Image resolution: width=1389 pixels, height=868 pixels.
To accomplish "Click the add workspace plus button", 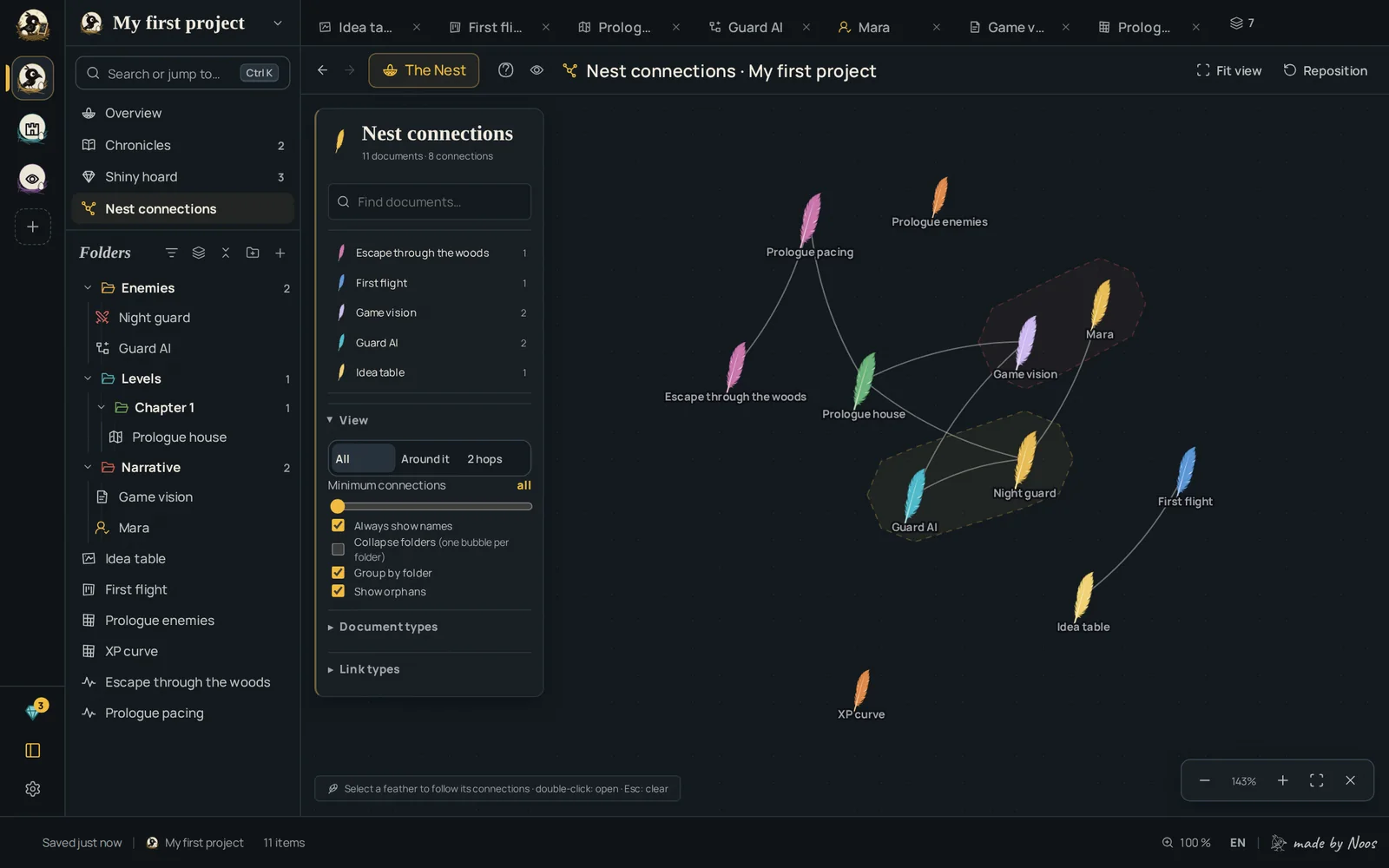I will coord(33,227).
